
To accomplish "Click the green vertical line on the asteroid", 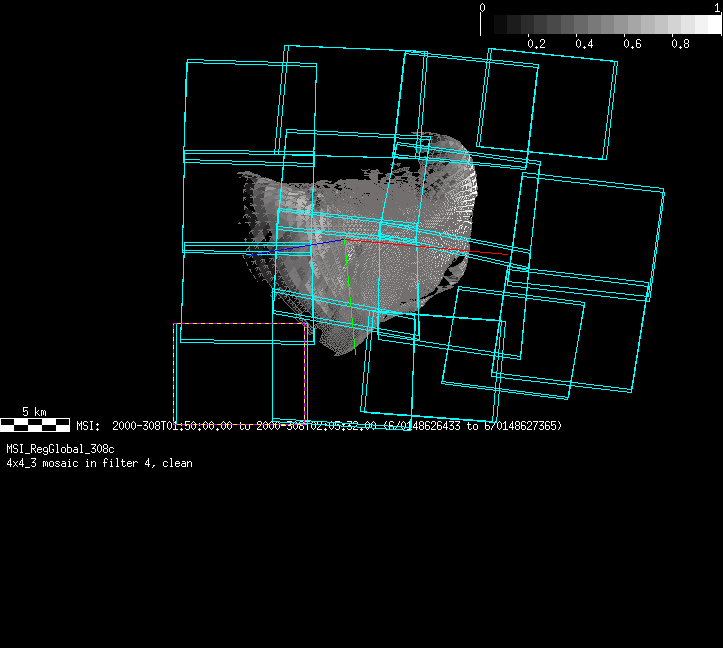I will tap(349, 290).
